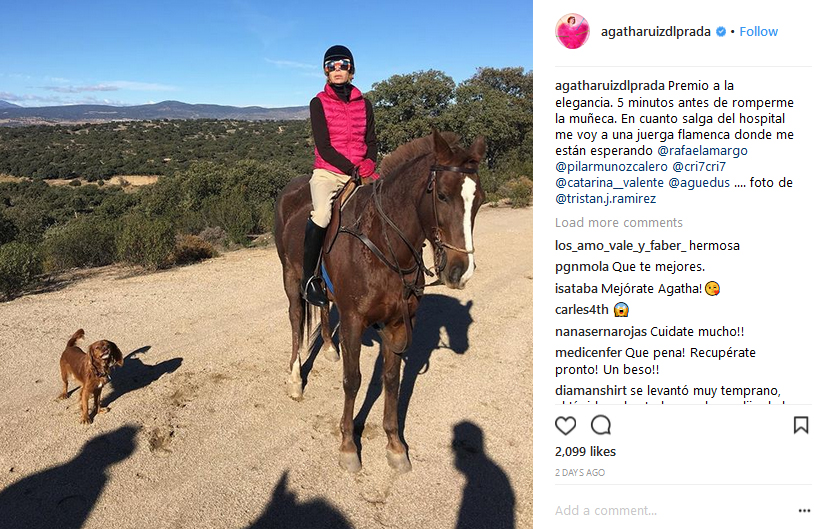Open the three-dot more options menu
The height and width of the screenshot is (529, 814).
pos(804,511)
